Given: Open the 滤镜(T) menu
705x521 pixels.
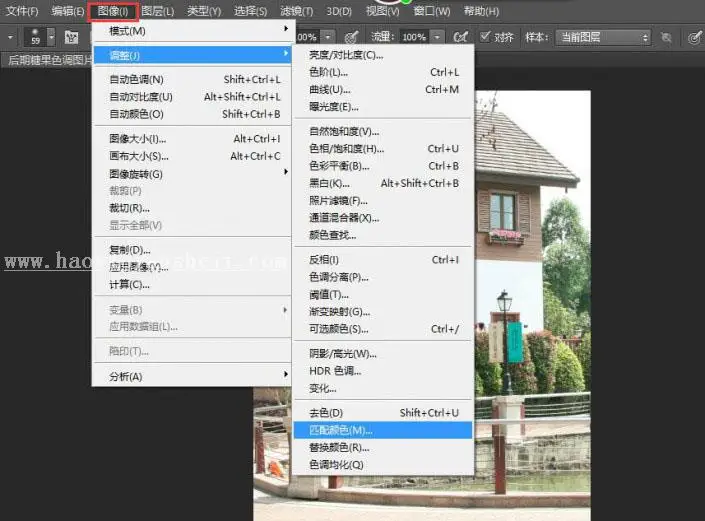Looking at the screenshot, I should click(x=297, y=11).
